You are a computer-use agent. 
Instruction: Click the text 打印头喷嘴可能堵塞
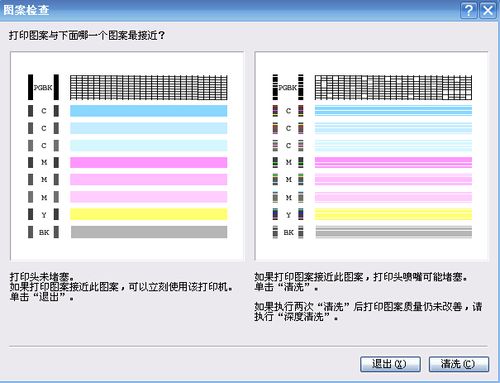pos(420,277)
